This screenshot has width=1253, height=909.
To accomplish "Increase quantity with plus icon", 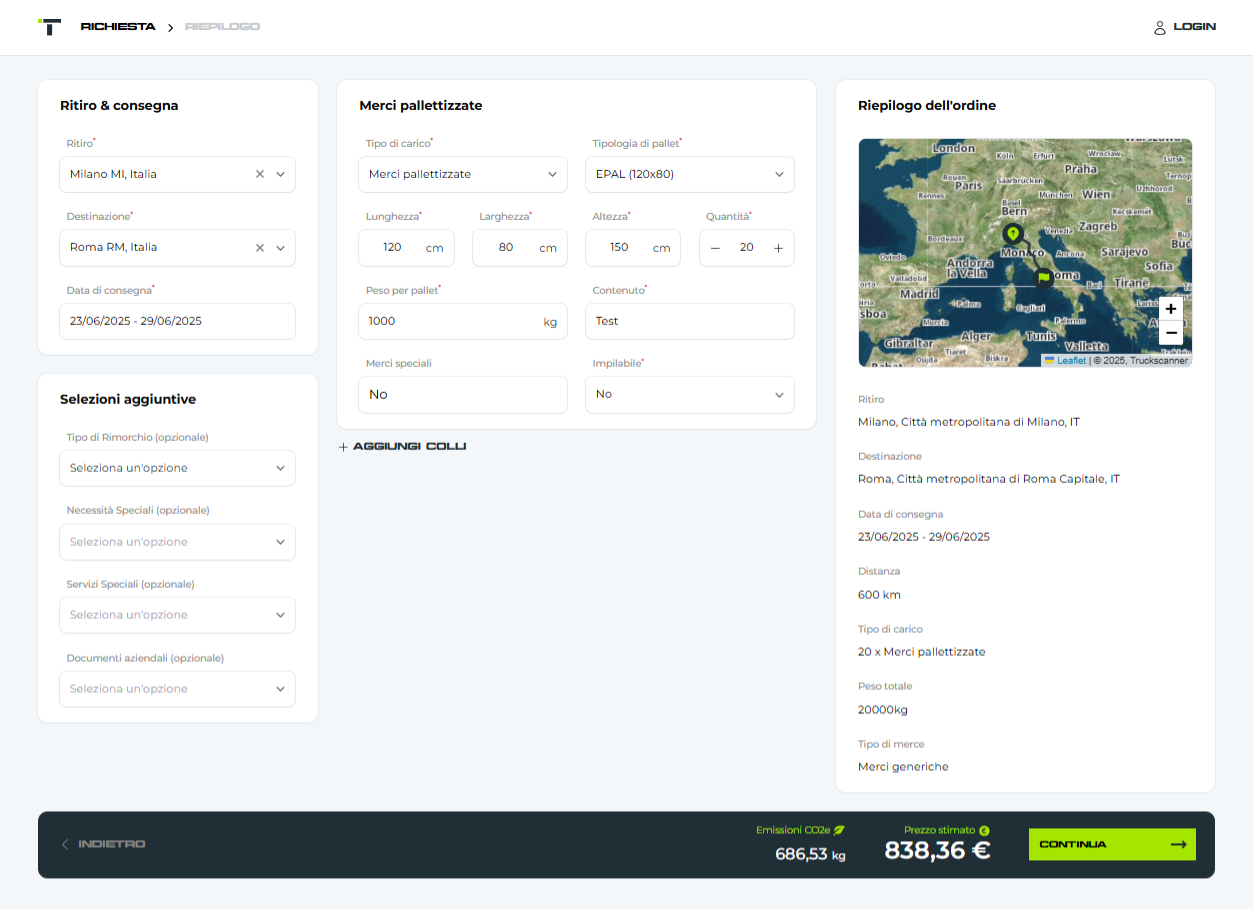I will click(x=778, y=248).
